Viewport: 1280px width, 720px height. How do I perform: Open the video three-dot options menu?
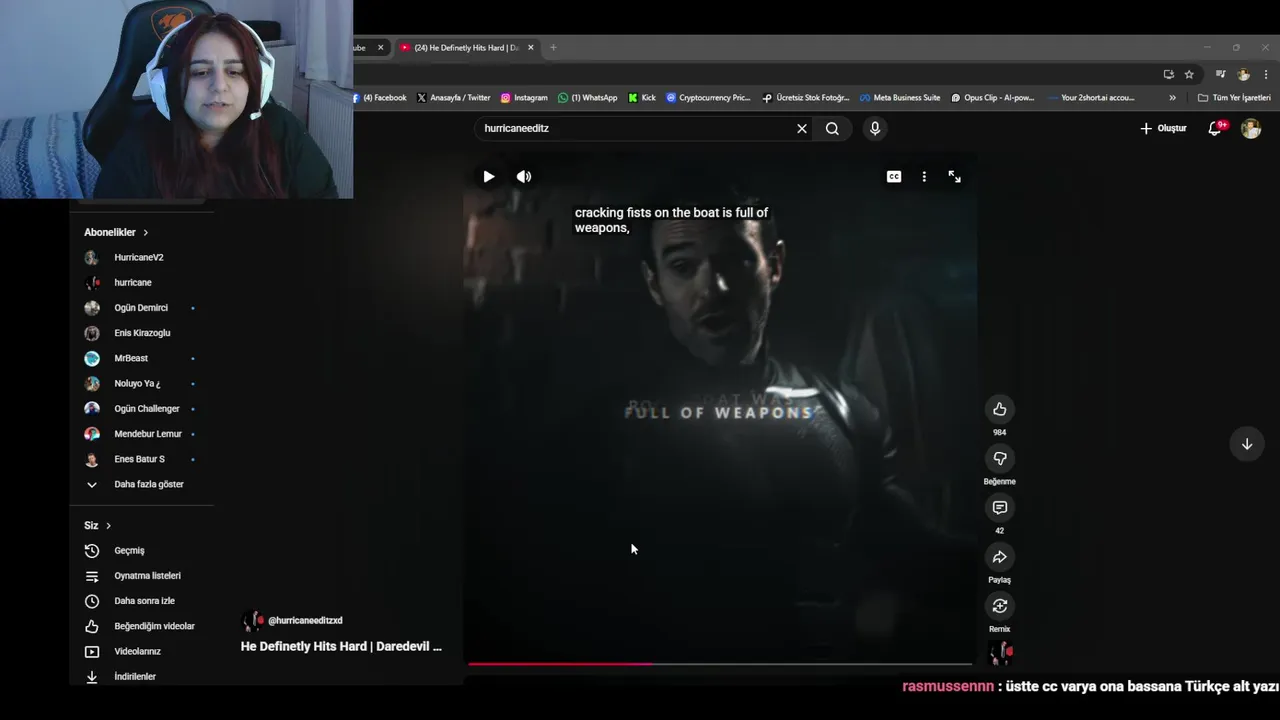pyautogui.click(x=924, y=176)
